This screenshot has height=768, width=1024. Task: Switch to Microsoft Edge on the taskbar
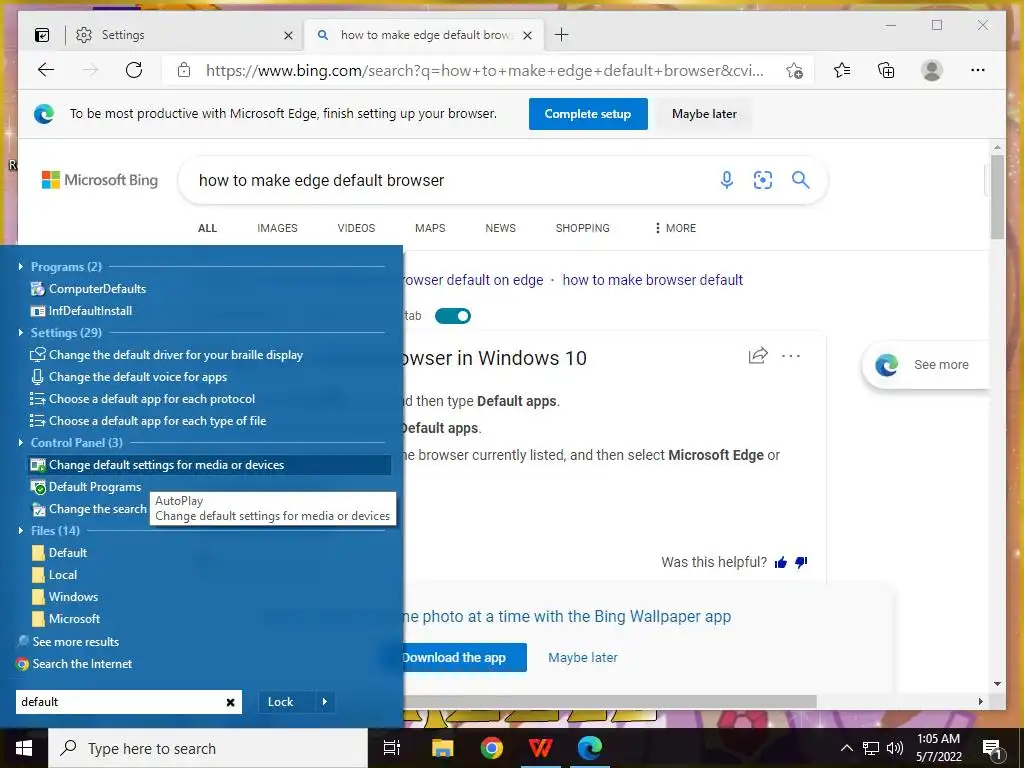point(590,748)
